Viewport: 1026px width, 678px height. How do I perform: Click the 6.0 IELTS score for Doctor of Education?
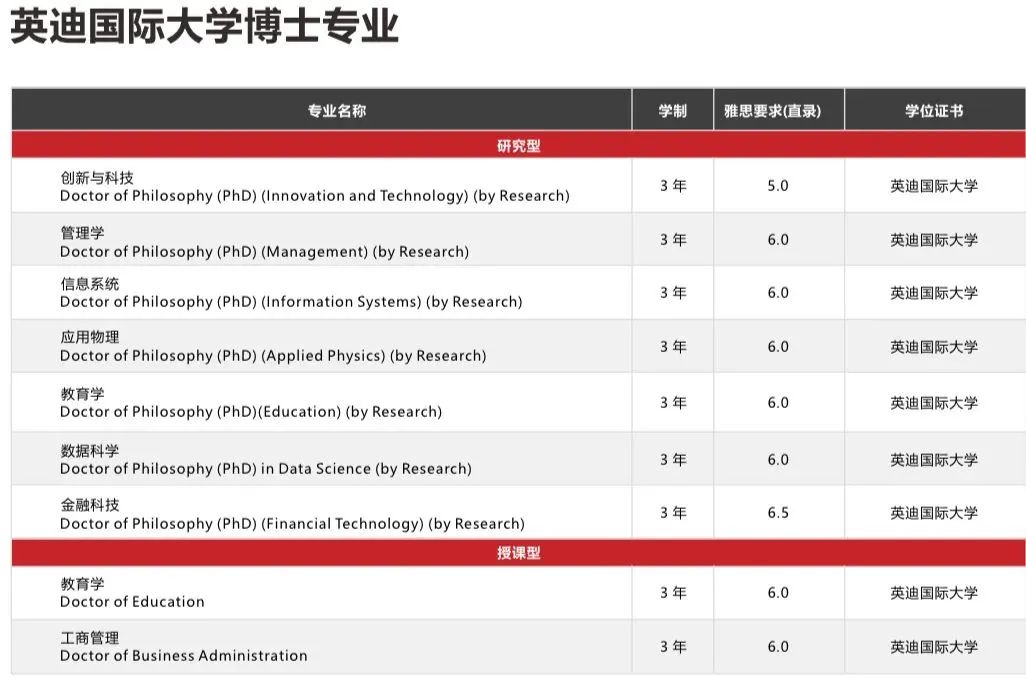pyautogui.click(x=778, y=593)
